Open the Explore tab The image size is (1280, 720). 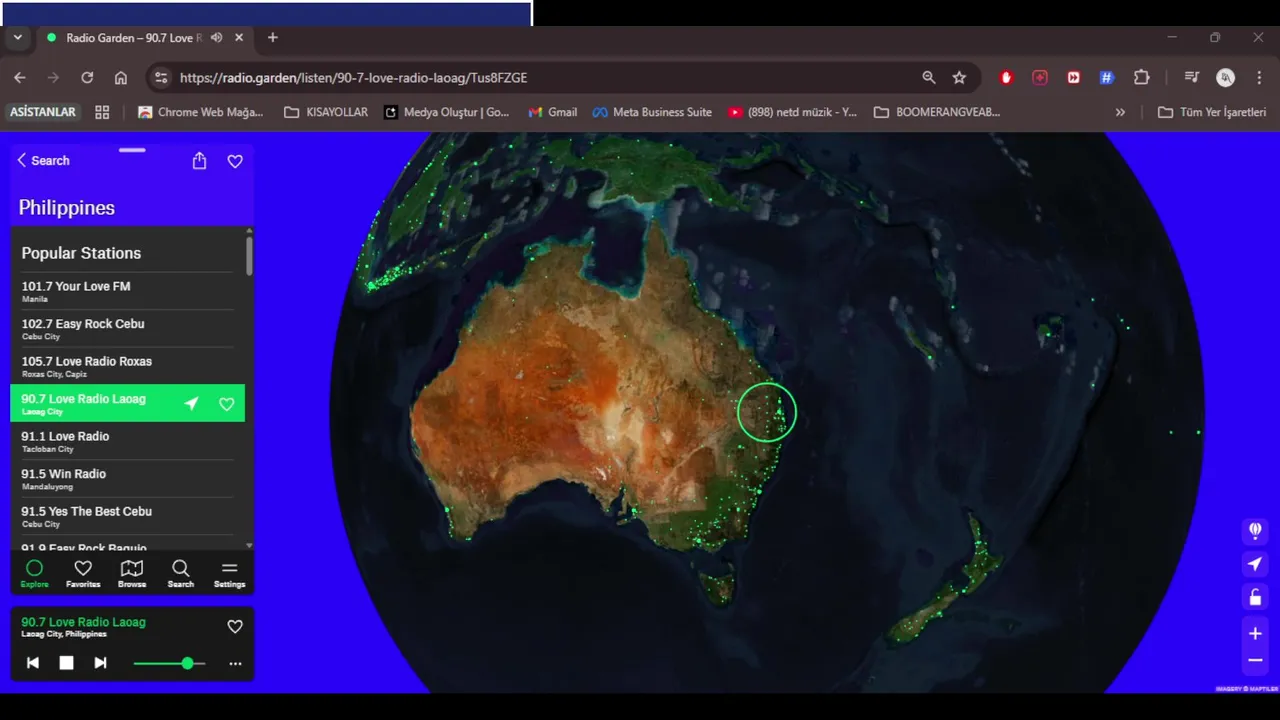(x=34, y=574)
